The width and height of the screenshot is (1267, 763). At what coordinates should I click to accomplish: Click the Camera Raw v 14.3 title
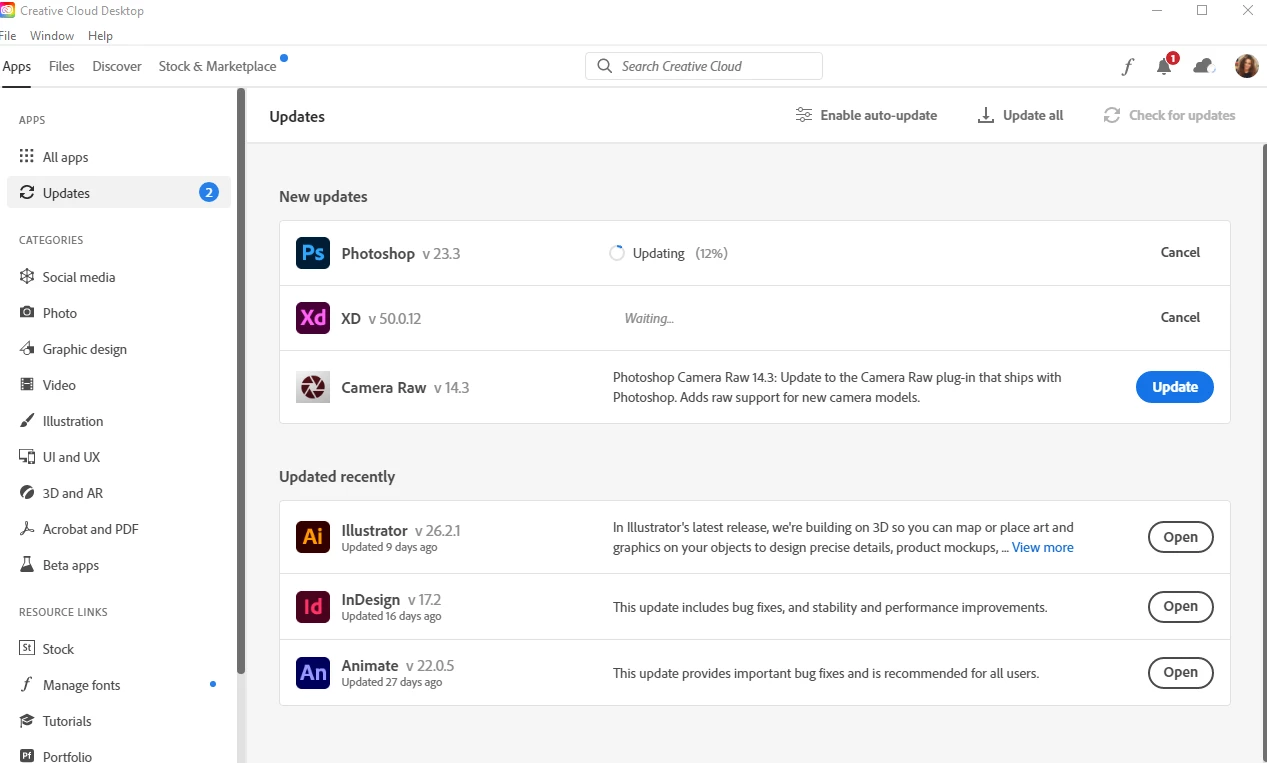(x=405, y=388)
